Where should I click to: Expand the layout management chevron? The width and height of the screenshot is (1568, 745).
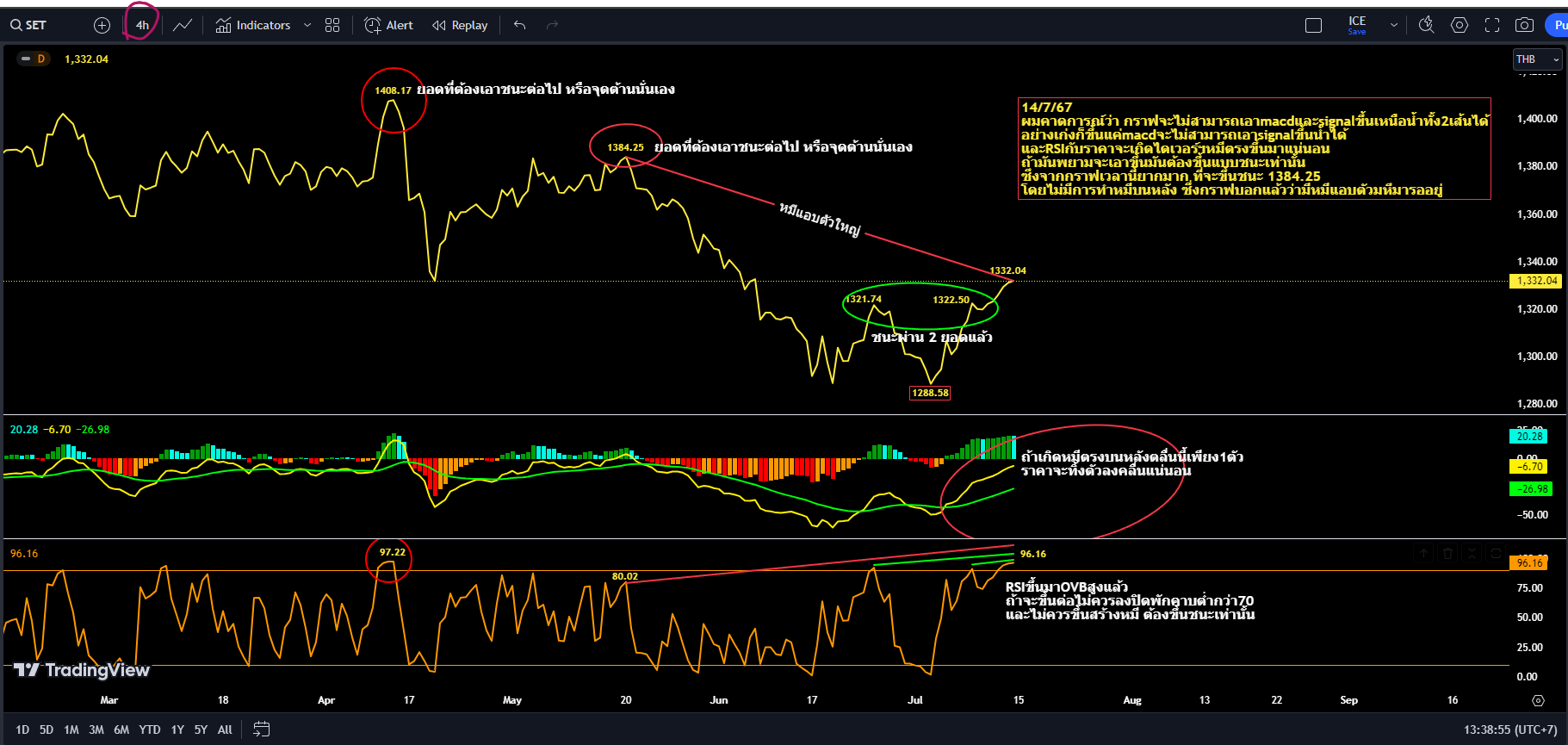point(1394,25)
